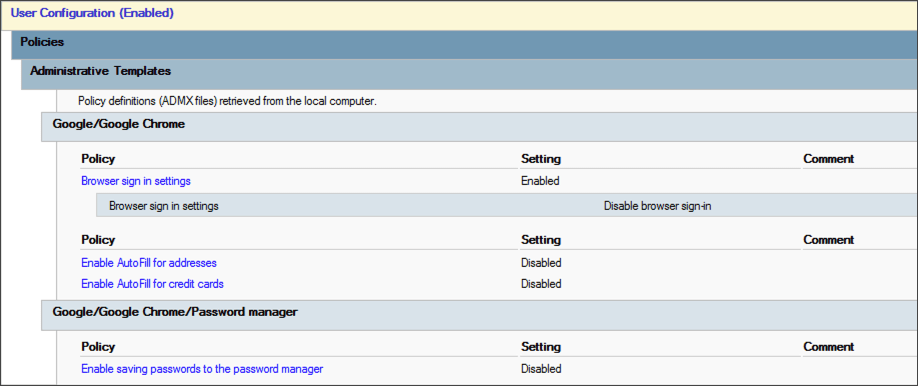Collapse the Google Chrome/Password manager section
The width and height of the screenshot is (918, 386).
479,315
